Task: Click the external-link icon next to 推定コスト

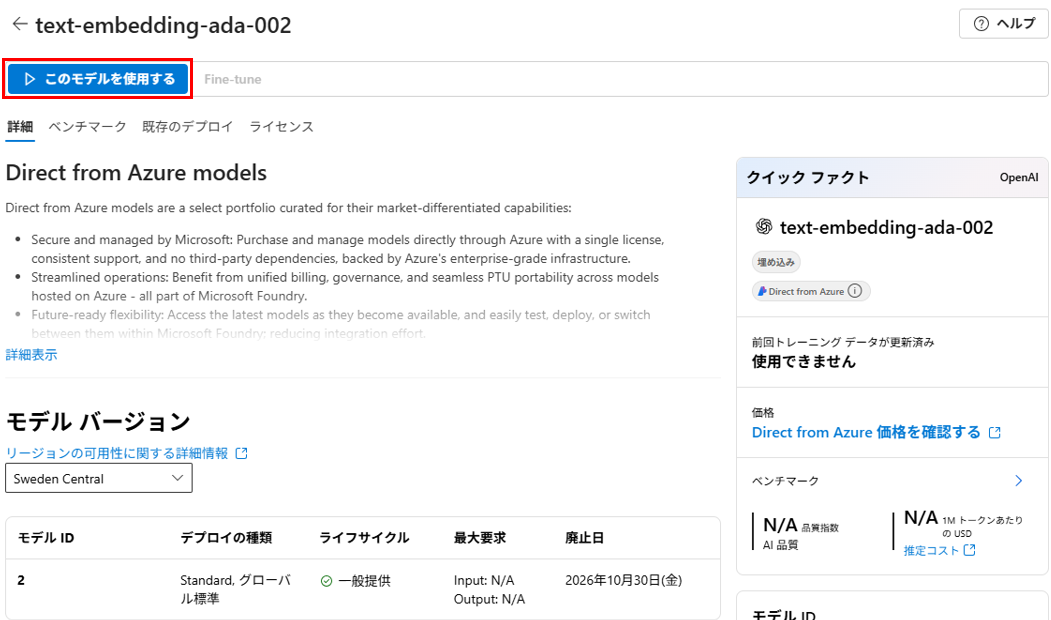Action: click(x=969, y=550)
